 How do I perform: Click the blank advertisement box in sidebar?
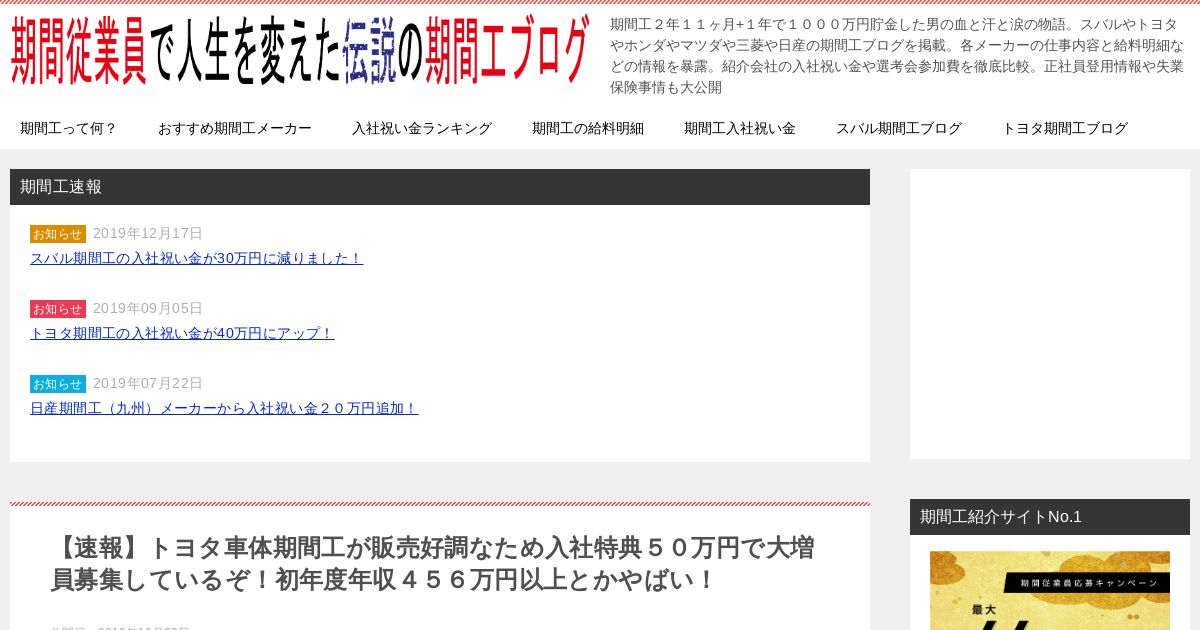[x=1050, y=314]
